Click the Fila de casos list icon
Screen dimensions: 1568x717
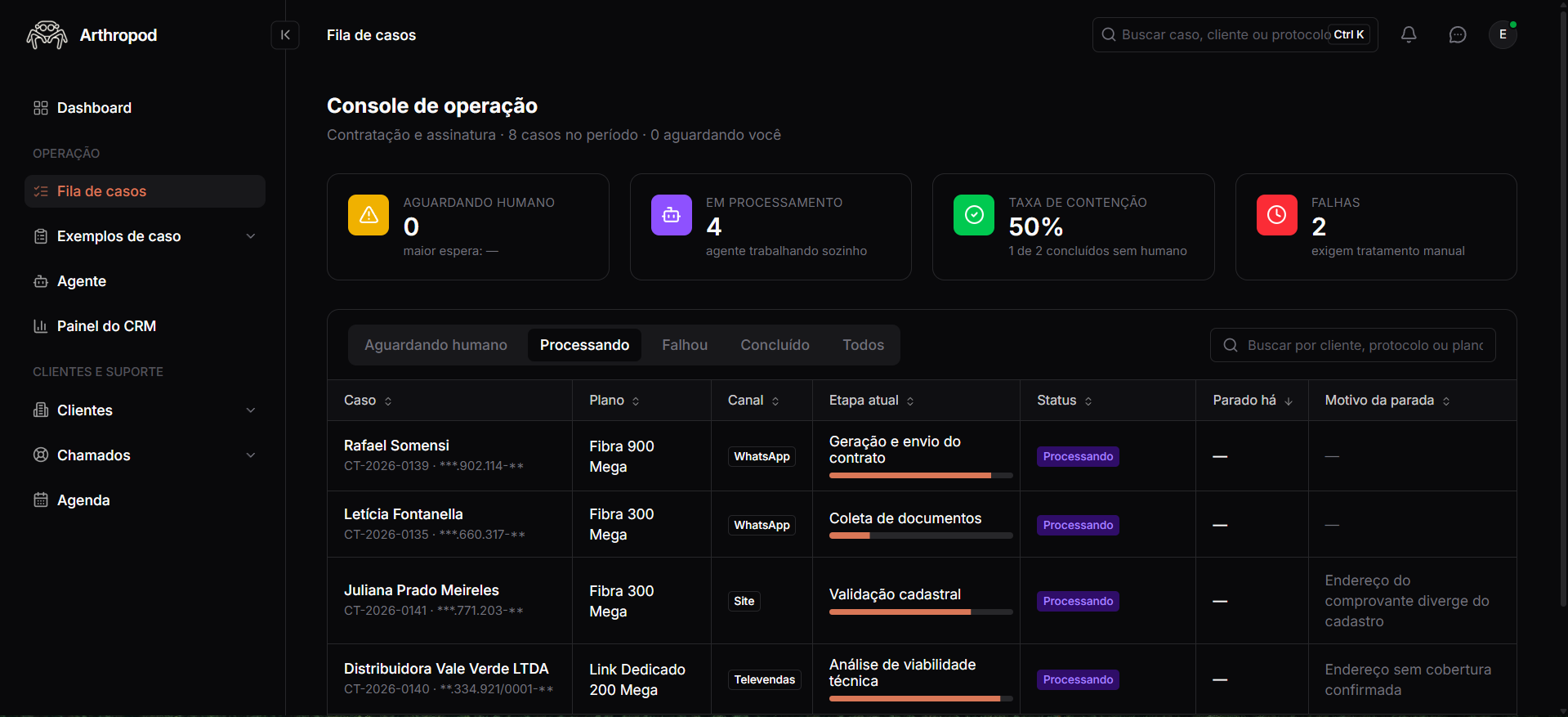(x=41, y=191)
